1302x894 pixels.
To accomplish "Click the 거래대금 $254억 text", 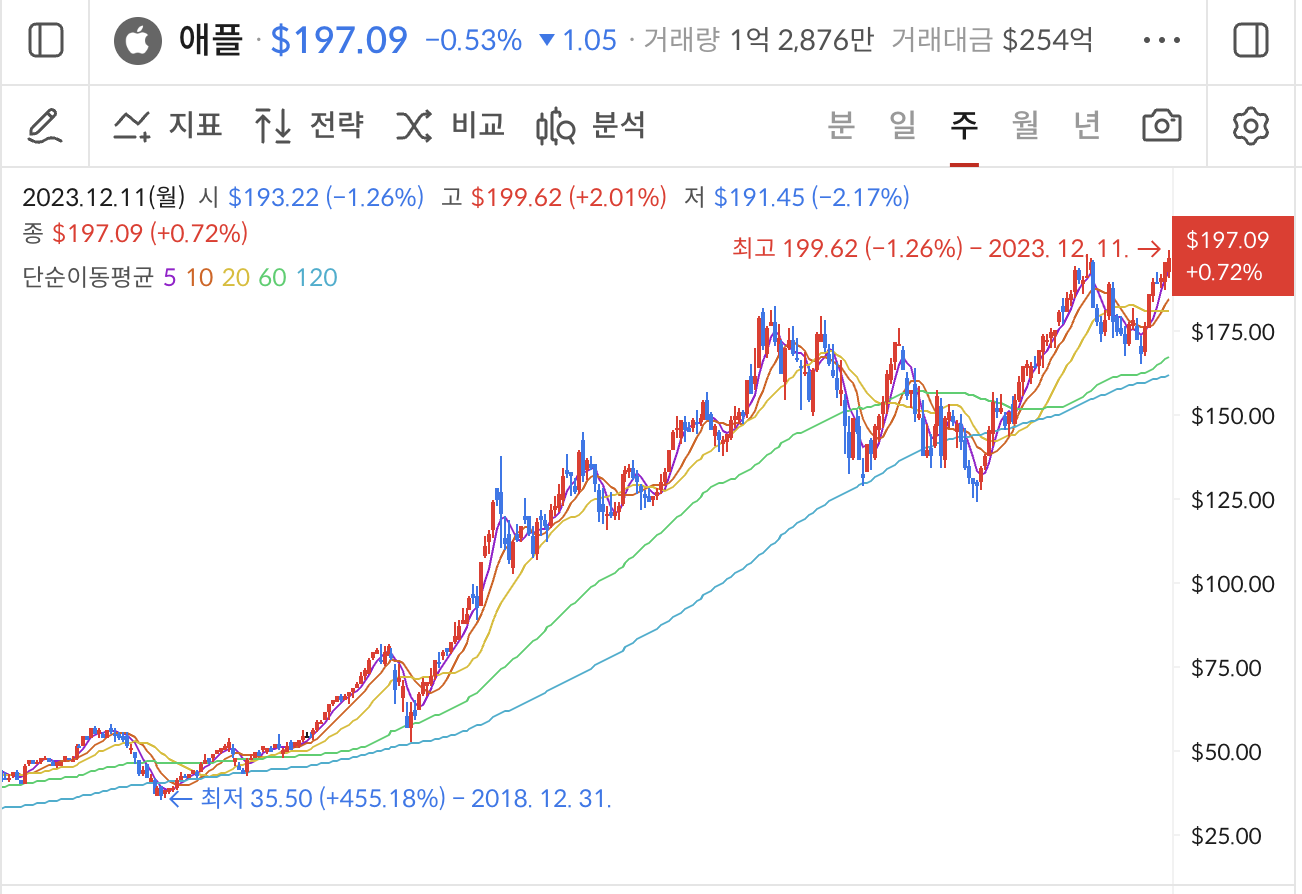I will 992,41.
